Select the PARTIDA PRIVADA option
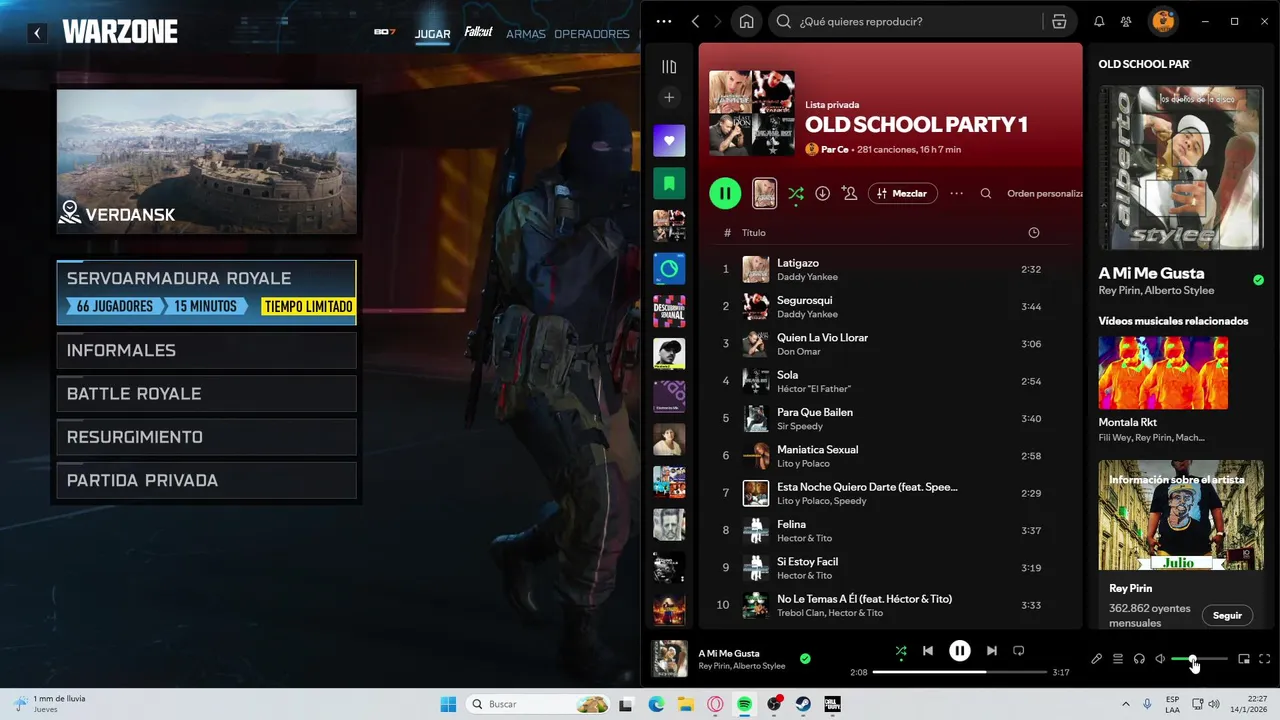1280x720 pixels. 206,480
